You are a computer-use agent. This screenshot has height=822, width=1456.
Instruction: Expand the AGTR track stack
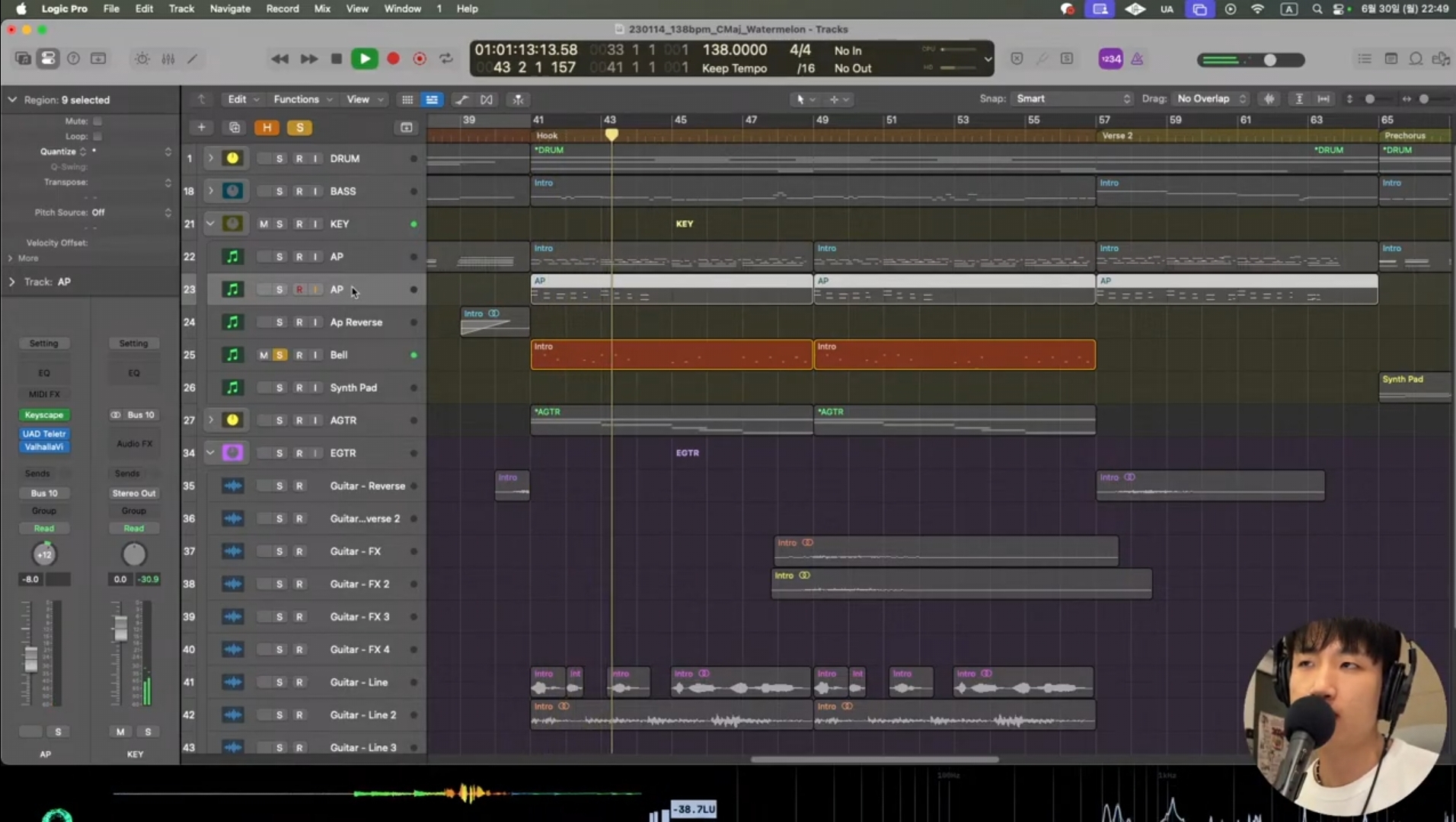tap(210, 420)
